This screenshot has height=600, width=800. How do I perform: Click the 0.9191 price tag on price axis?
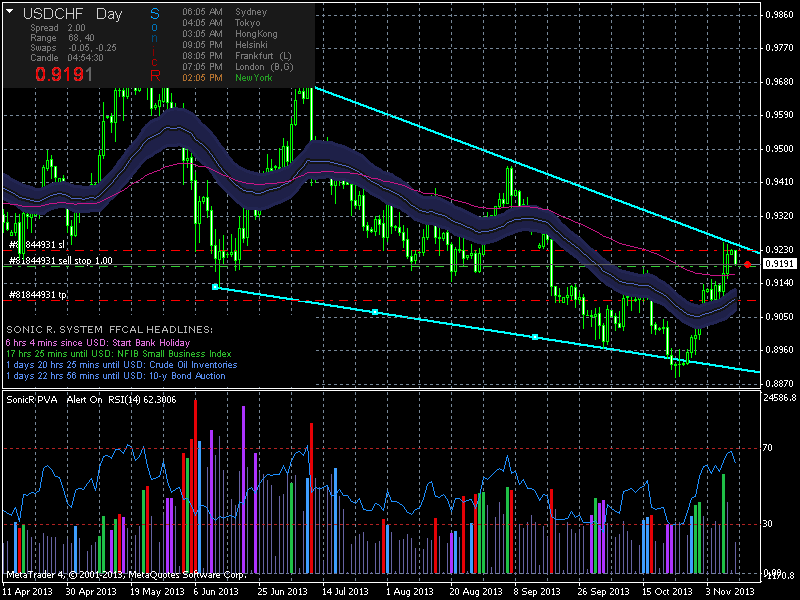point(779,264)
